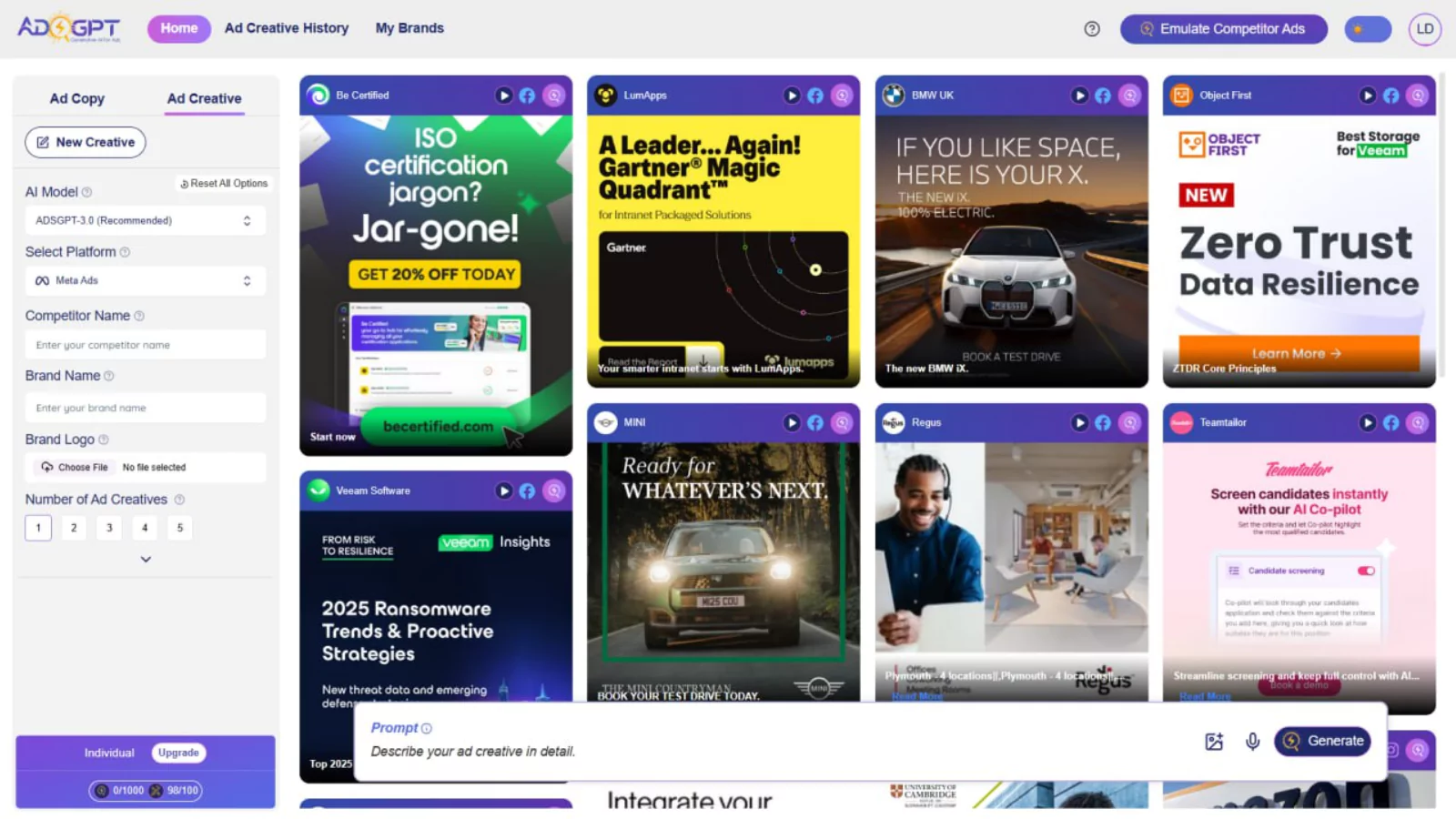Click the Generate button
The image size is (1456, 819).
click(x=1322, y=742)
